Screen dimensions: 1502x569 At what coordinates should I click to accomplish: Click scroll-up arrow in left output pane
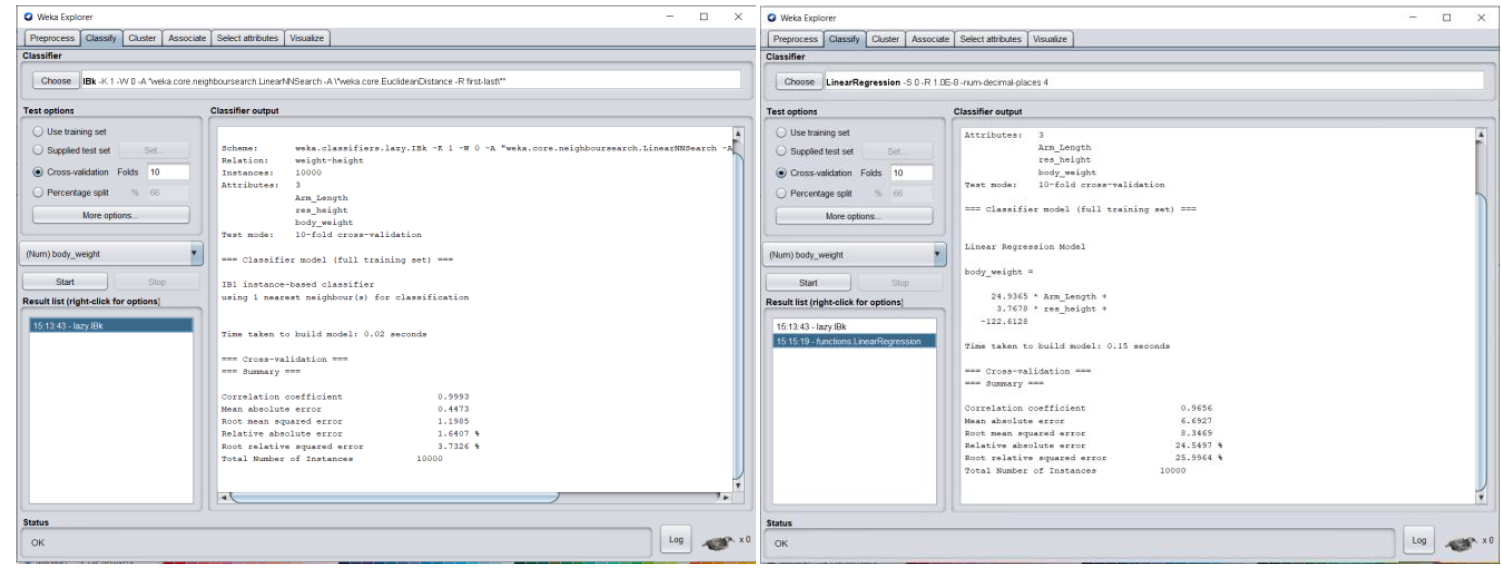pos(740,132)
